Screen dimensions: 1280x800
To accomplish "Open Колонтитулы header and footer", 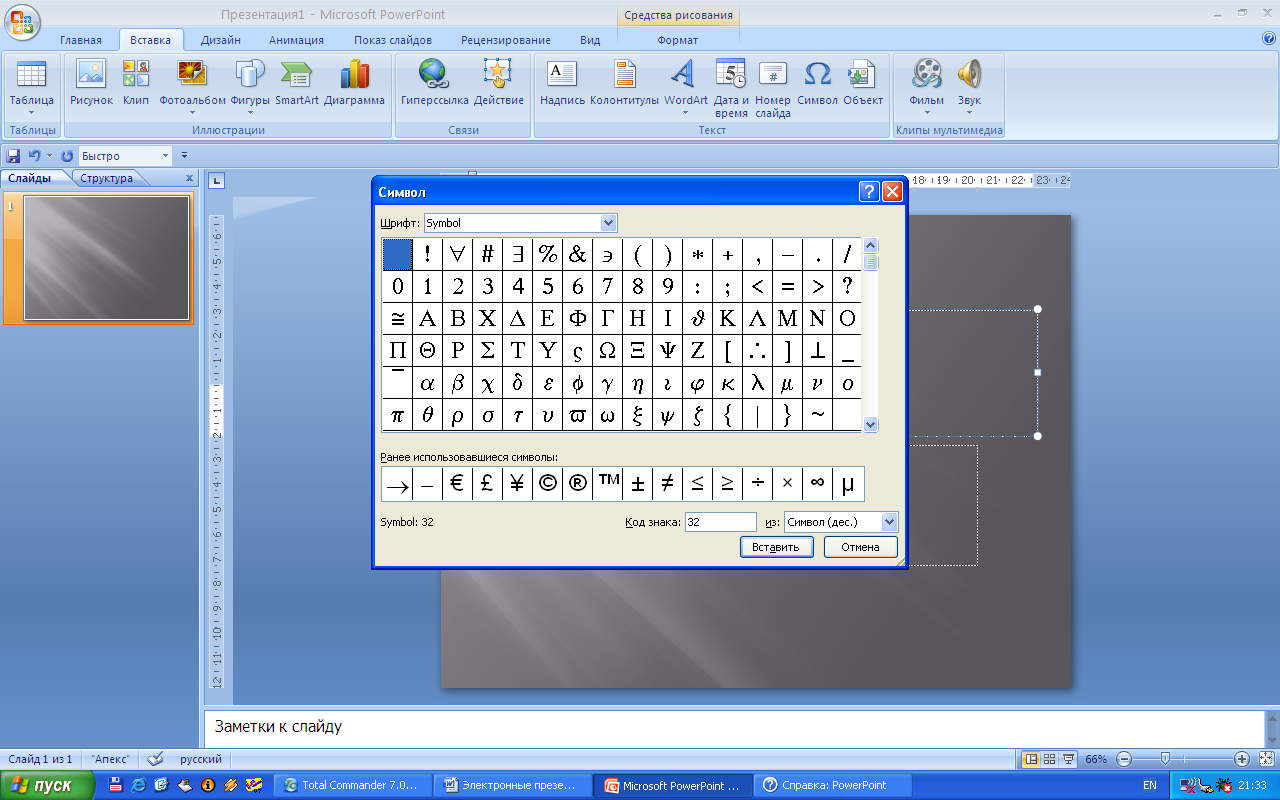I will [625, 83].
